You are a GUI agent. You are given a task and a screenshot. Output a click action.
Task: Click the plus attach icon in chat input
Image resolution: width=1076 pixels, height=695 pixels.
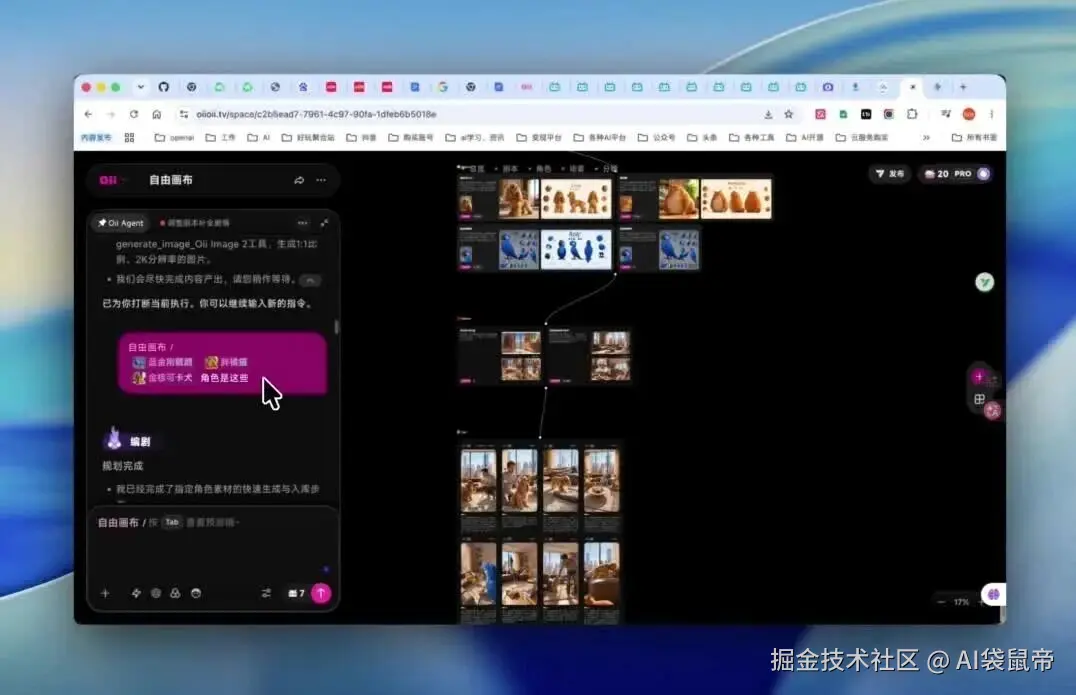pos(105,593)
